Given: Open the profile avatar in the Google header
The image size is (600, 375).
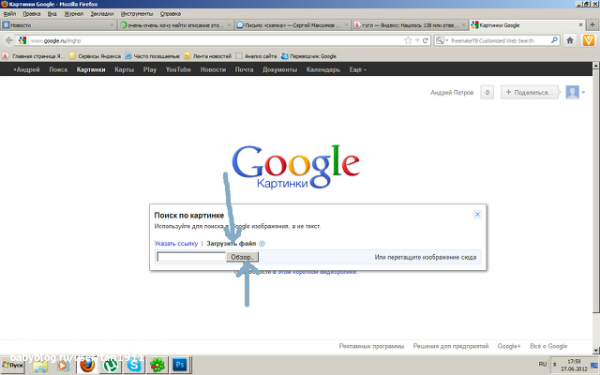Looking at the screenshot, I should (572, 92).
